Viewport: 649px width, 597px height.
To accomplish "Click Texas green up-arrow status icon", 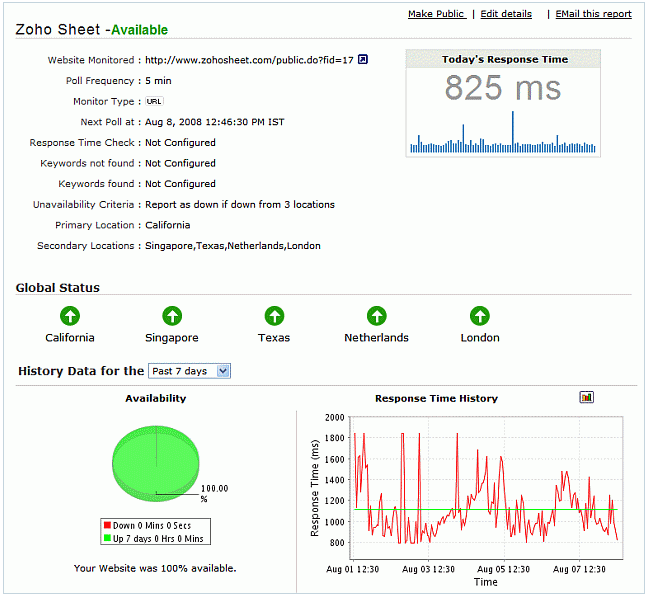I will point(274,316).
